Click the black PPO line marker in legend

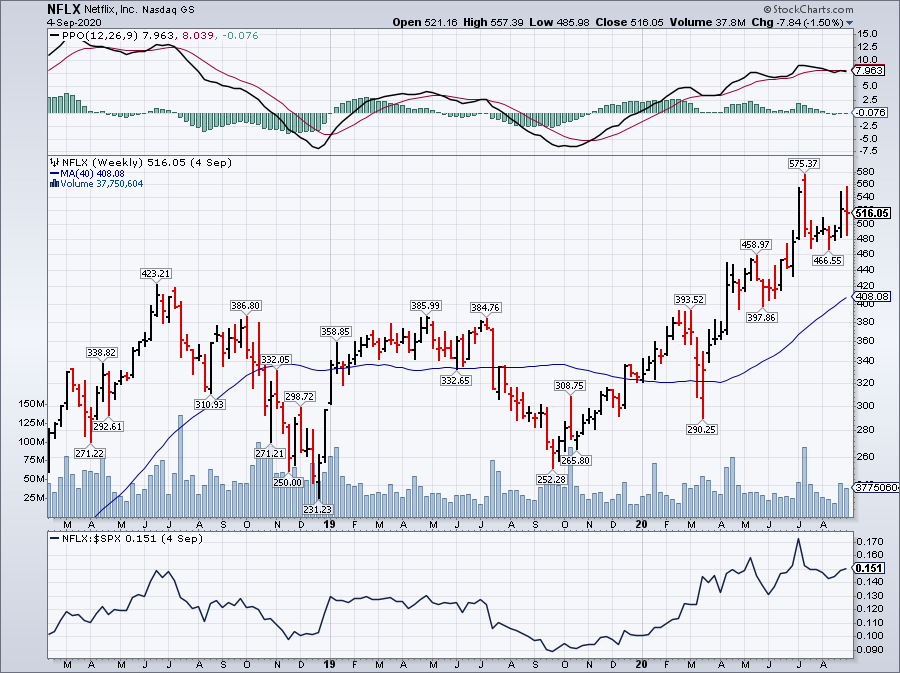point(55,36)
